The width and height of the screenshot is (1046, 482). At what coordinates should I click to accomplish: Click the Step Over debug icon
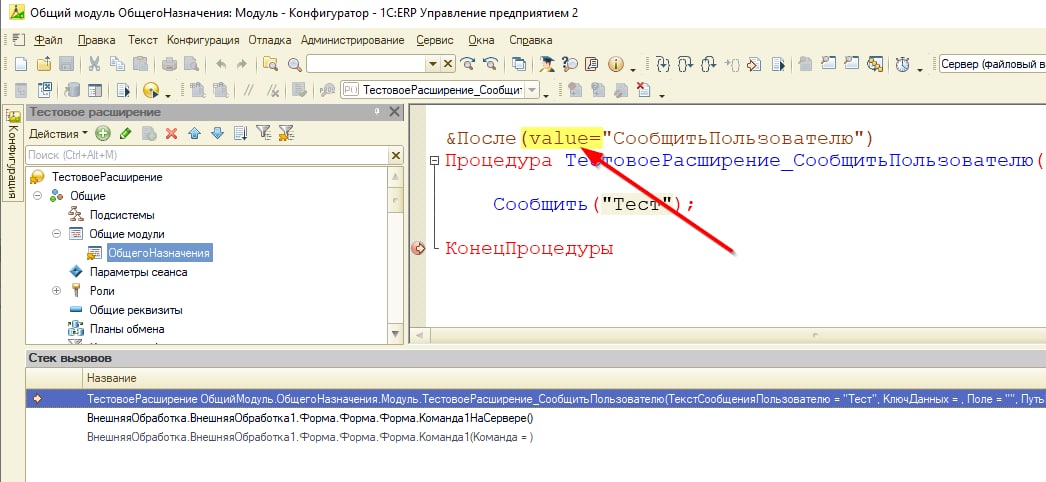point(685,64)
